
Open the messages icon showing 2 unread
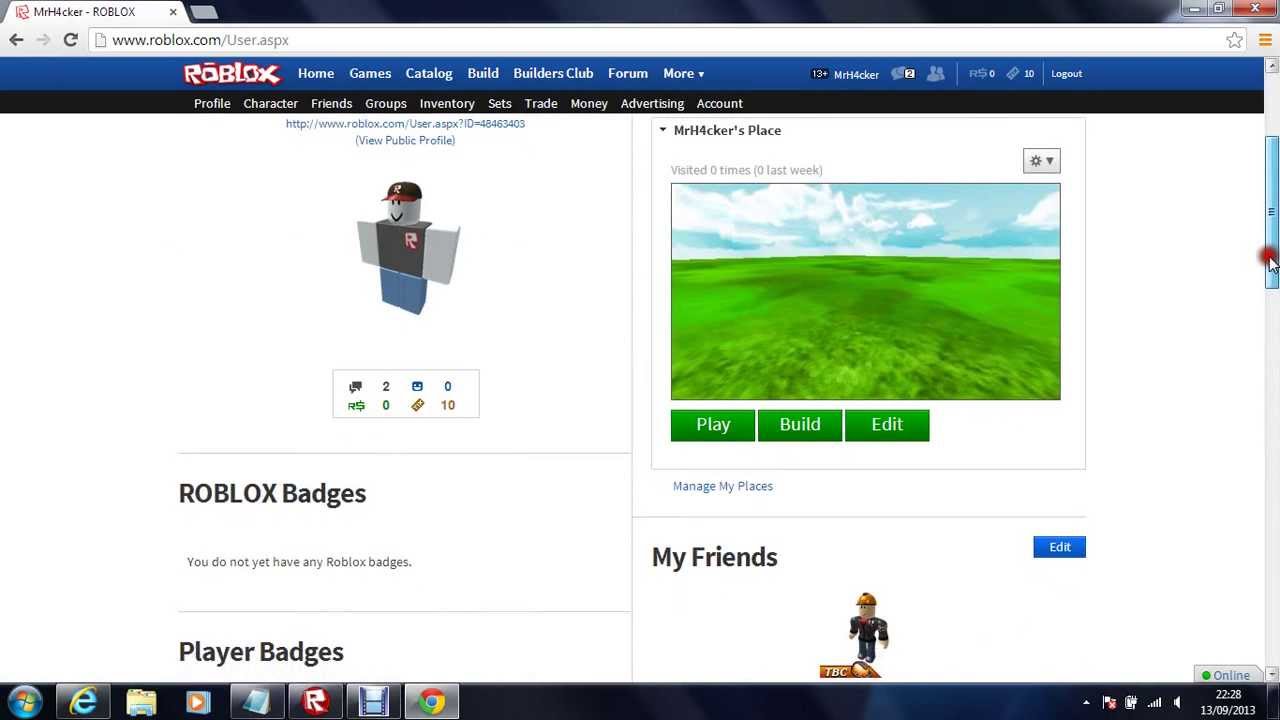click(x=903, y=74)
